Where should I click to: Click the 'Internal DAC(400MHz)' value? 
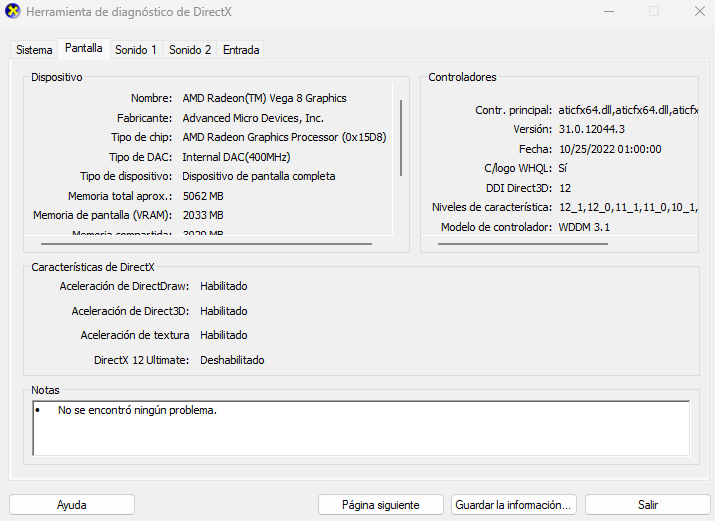point(236,157)
